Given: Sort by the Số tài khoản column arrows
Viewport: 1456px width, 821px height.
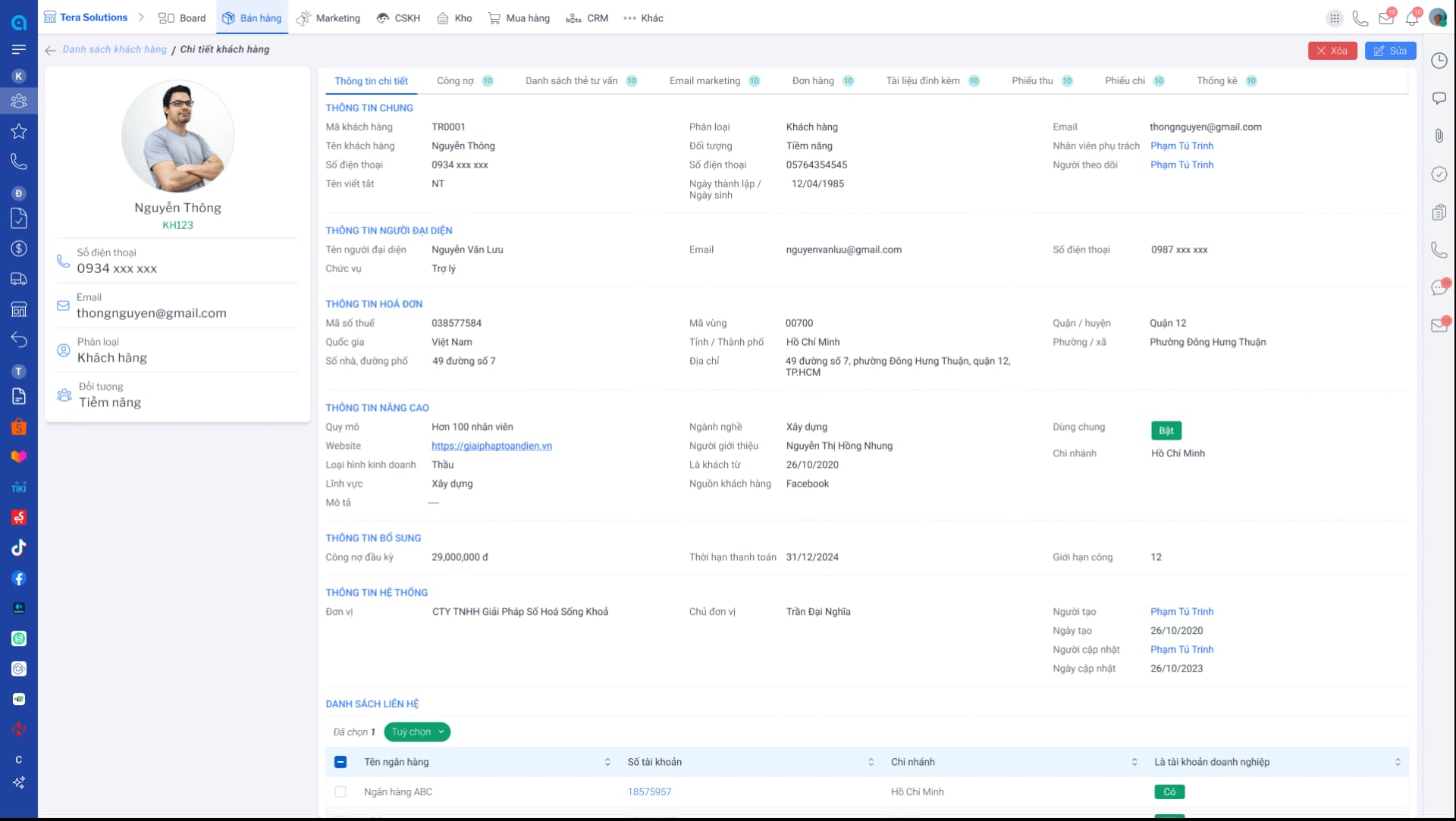Looking at the screenshot, I should pos(871,762).
